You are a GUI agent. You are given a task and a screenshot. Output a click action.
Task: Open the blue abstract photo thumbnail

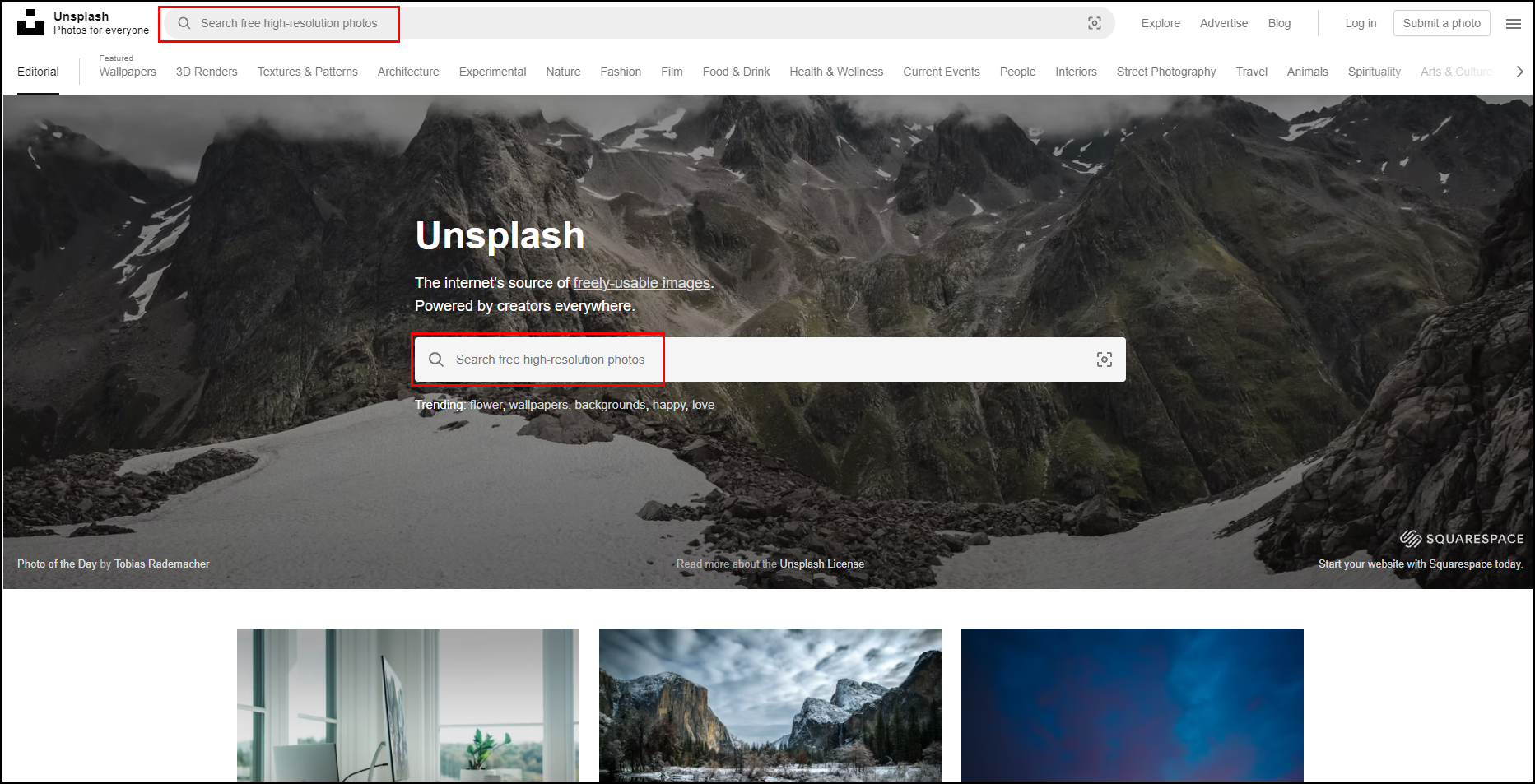[x=1133, y=705]
